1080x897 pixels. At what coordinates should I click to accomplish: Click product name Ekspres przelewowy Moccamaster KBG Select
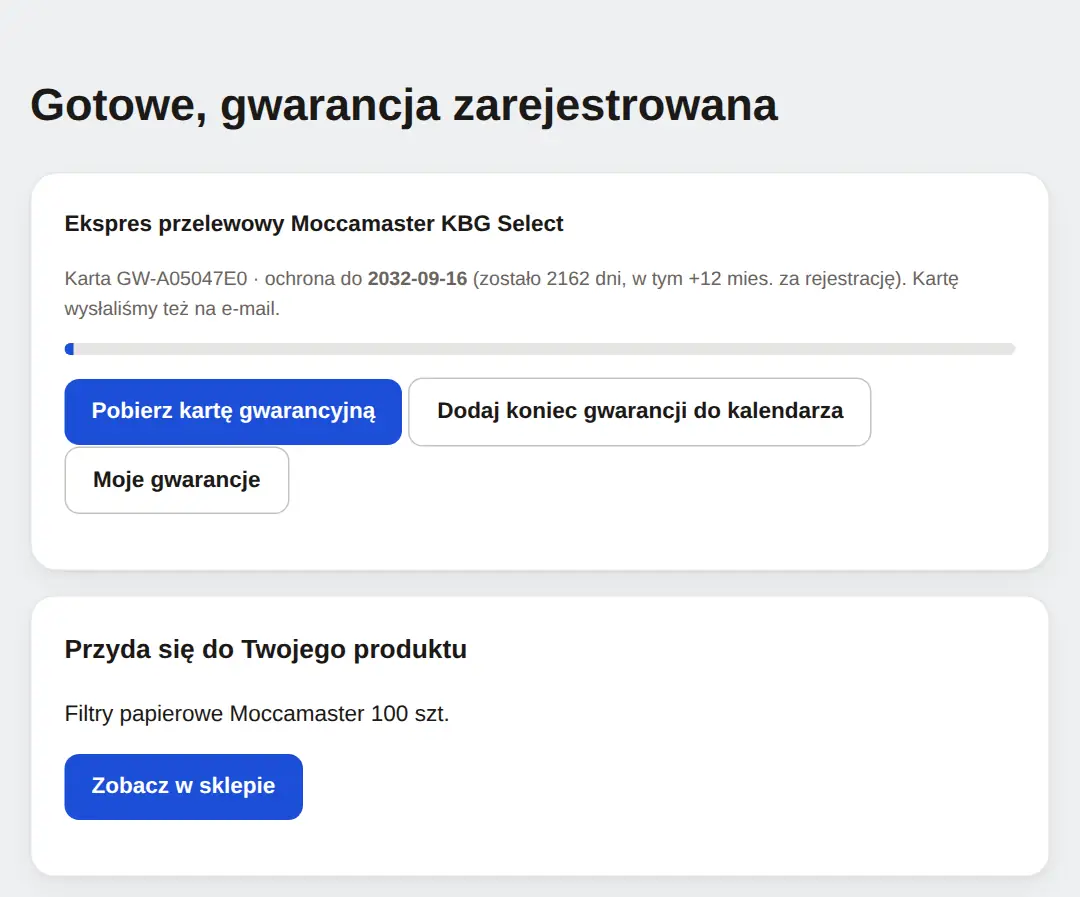coord(313,223)
